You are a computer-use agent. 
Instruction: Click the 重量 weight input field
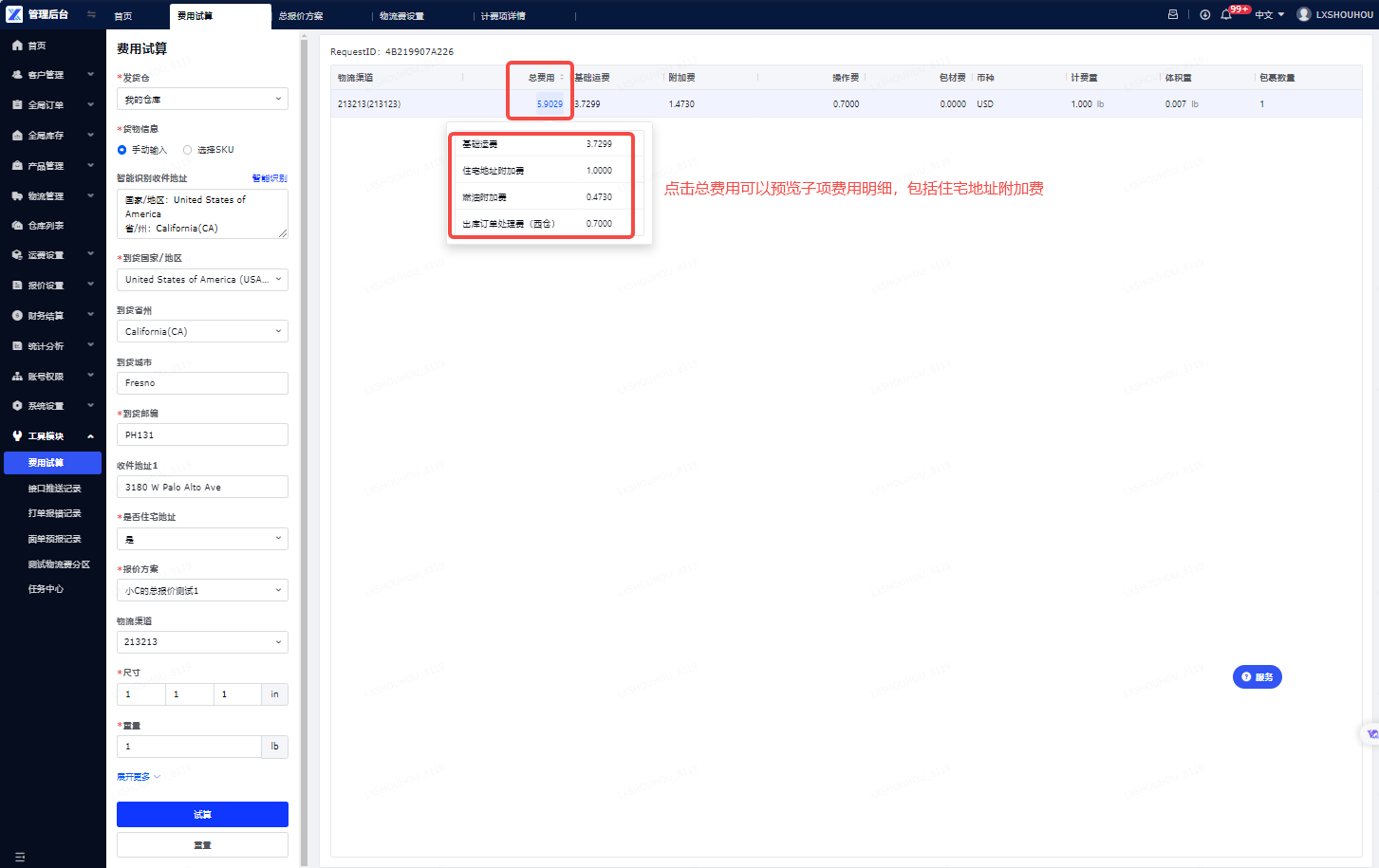click(x=189, y=747)
